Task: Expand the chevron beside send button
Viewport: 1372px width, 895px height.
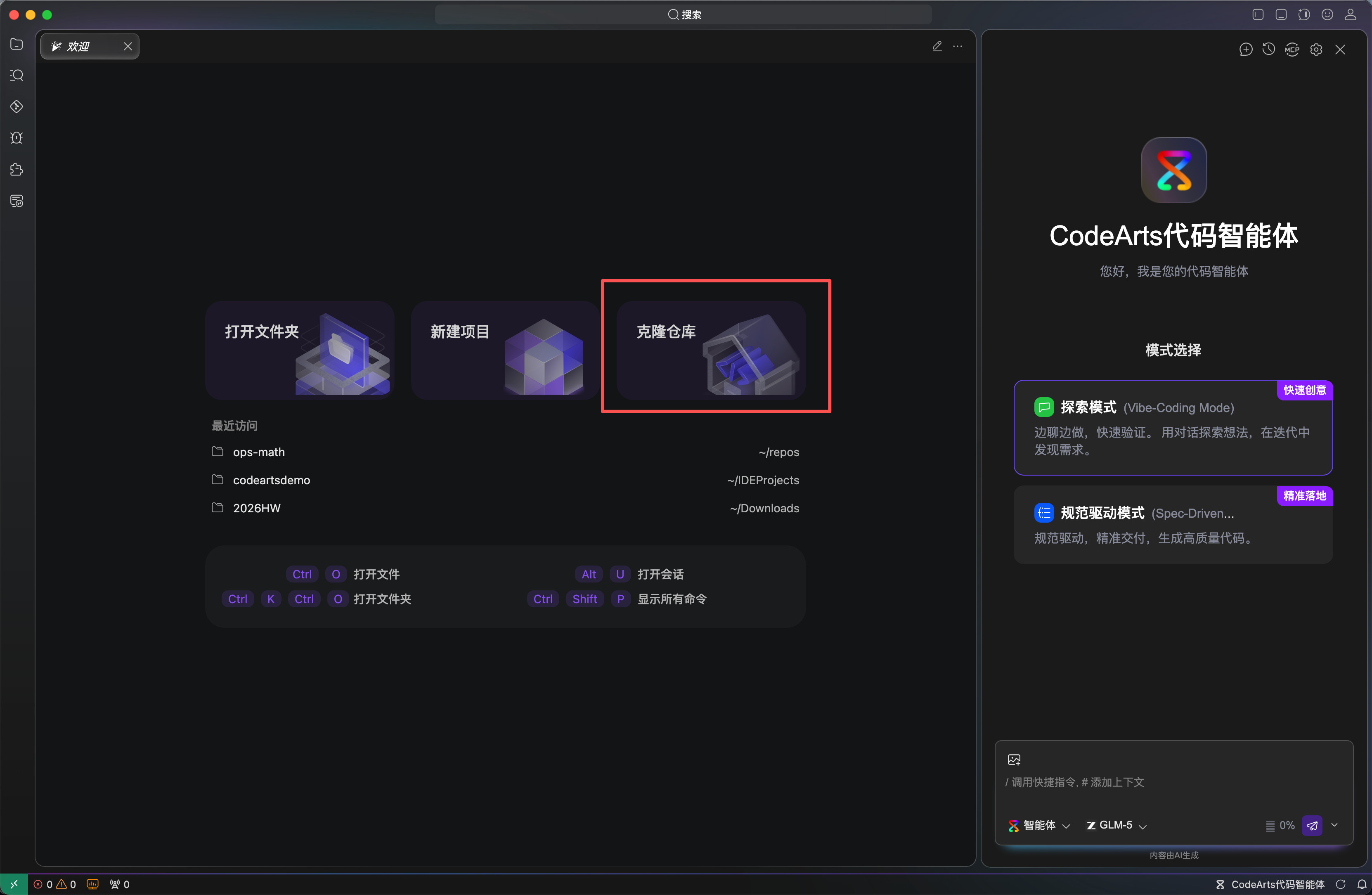Action: [1334, 825]
